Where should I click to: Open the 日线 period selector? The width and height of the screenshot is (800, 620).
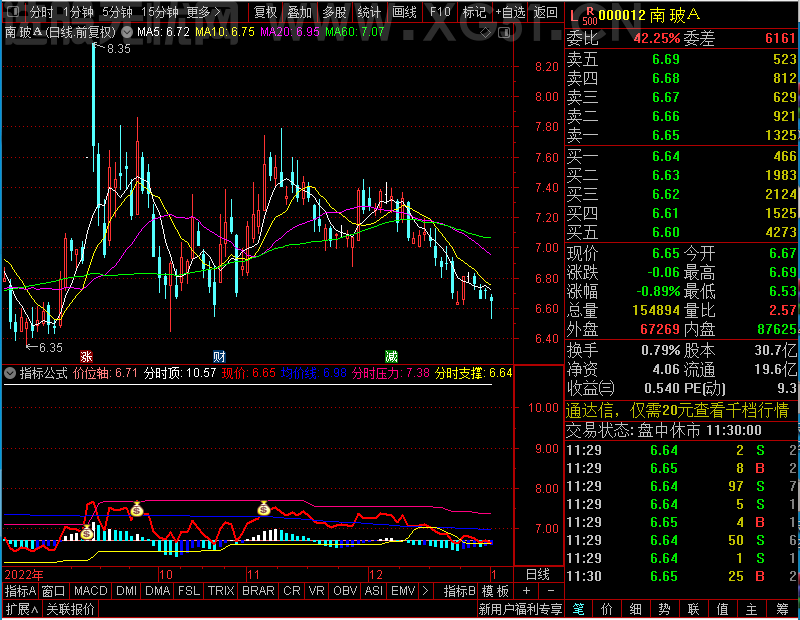[x=538, y=575]
